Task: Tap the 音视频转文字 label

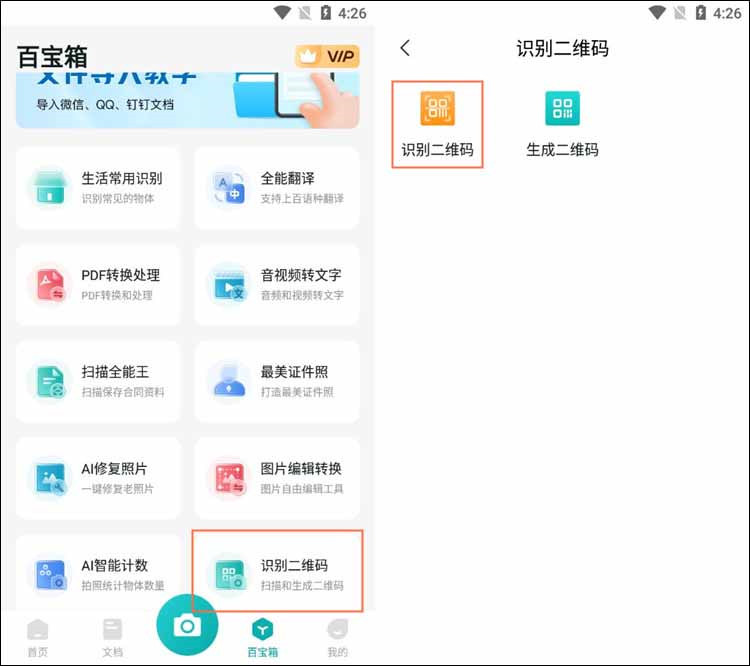Action: (301, 275)
